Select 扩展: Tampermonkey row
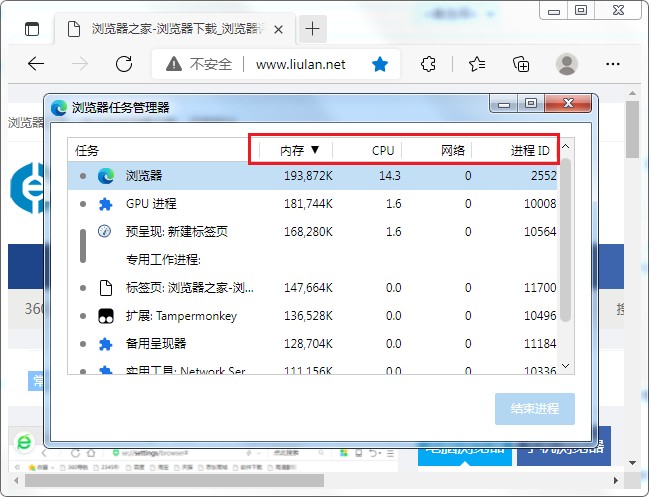Screen dimensions: 649x497 pyautogui.click(x=312, y=316)
